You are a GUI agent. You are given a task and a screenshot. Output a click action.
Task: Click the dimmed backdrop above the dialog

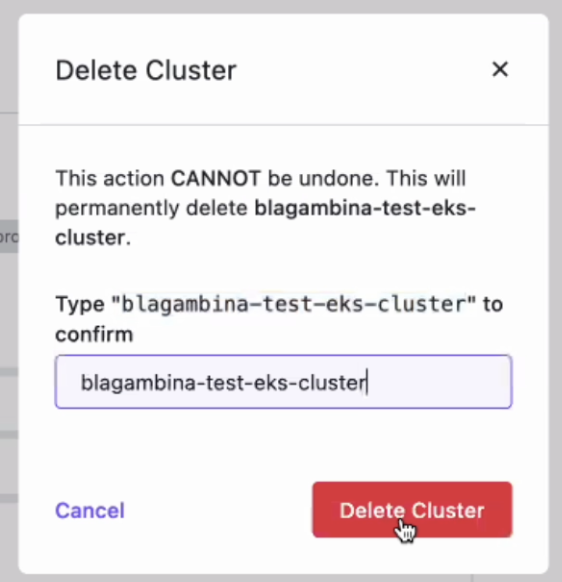[281, 7]
